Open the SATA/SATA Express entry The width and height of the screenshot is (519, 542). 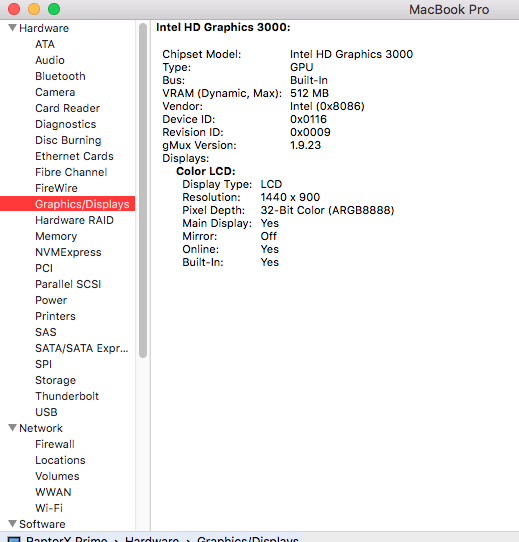coord(82,348)
